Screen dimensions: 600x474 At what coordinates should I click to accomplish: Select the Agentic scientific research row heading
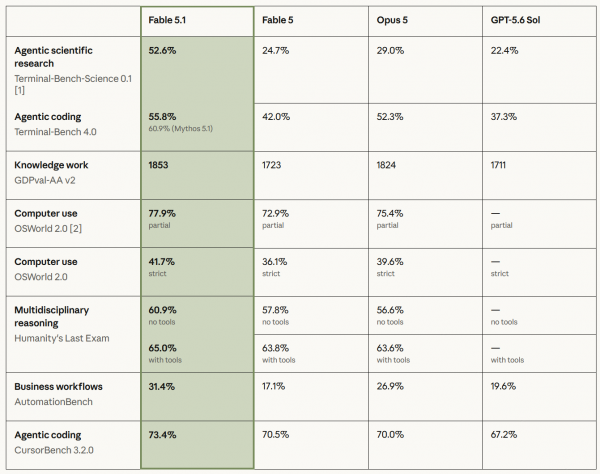coord(53,57)
